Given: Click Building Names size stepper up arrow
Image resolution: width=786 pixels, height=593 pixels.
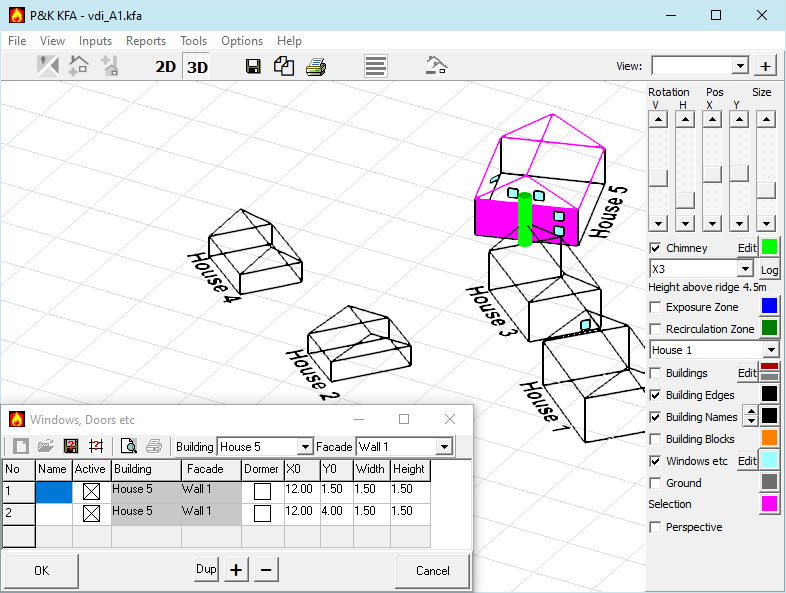Looking at the screenshot, I should [x=750, y=411].
